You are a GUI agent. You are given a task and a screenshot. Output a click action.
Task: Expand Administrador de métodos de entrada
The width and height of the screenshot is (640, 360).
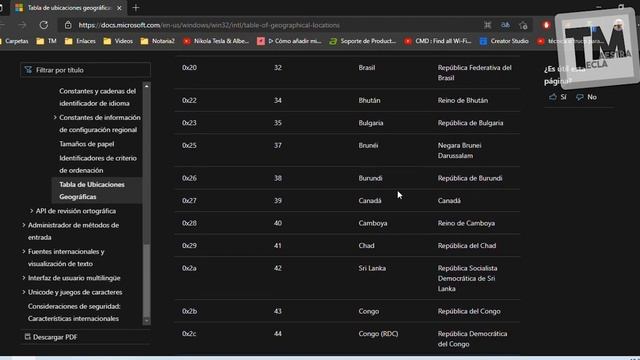coord(24,225)
